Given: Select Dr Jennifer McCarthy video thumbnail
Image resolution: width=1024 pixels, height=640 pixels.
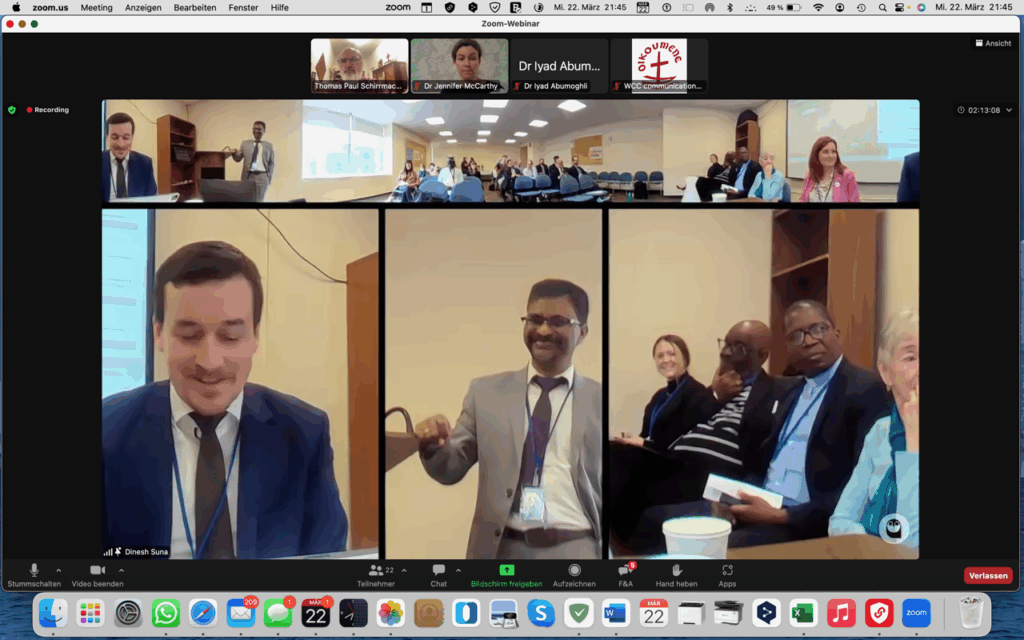Looking at the screenshot, I should (459, 65).
